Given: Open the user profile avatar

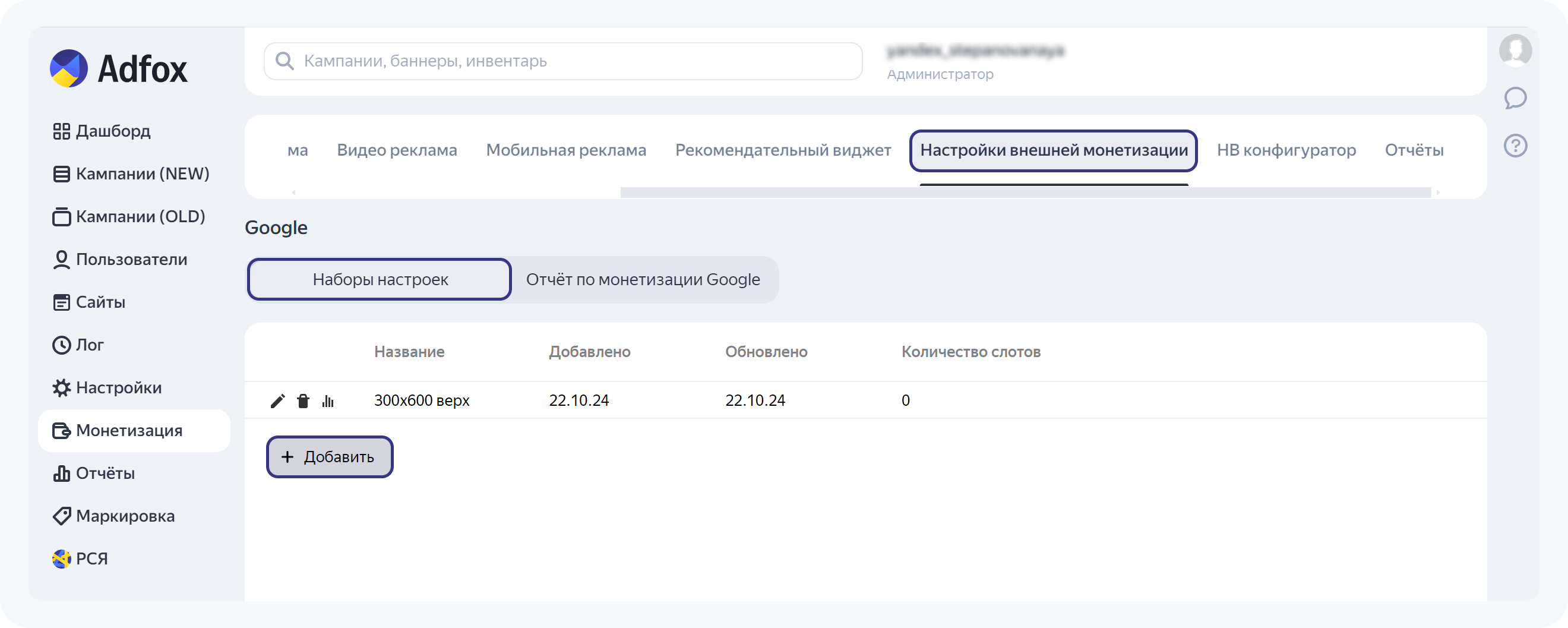Looking at the screenshot, I should pyautogui.click(x=1515, y=50).
